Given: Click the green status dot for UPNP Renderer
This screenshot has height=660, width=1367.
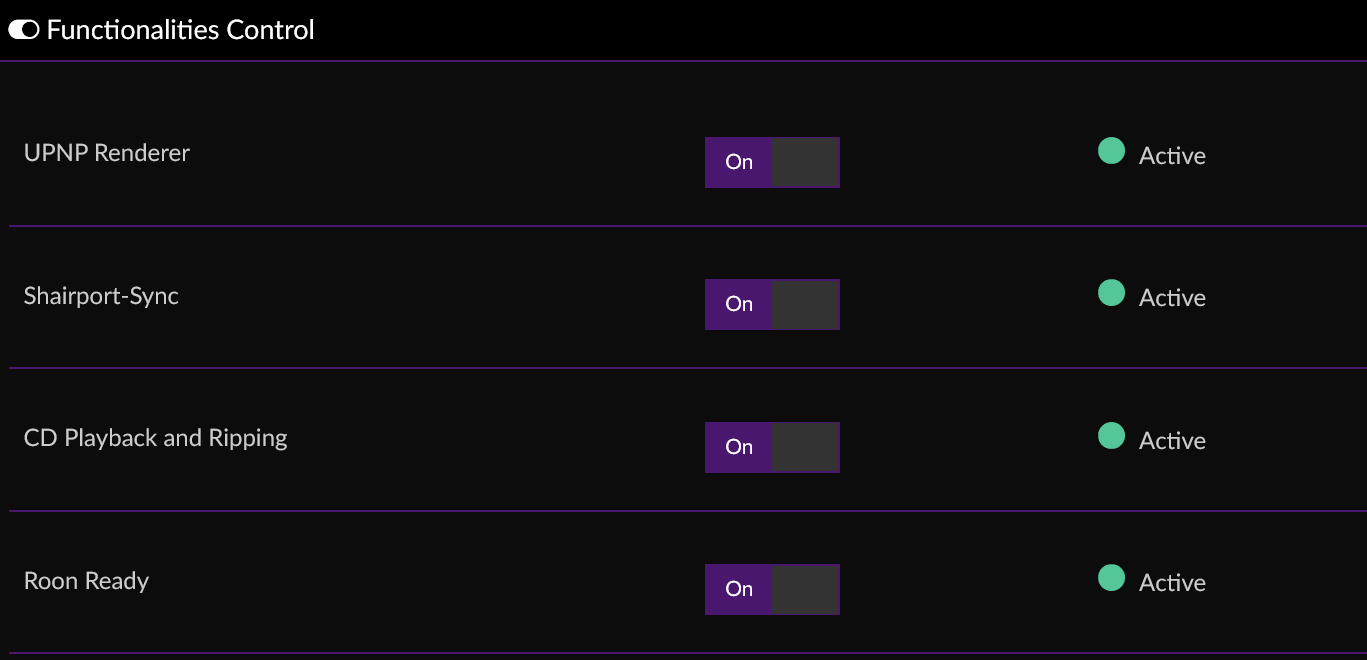Looking at the screenshot, I should point(1111,151).
